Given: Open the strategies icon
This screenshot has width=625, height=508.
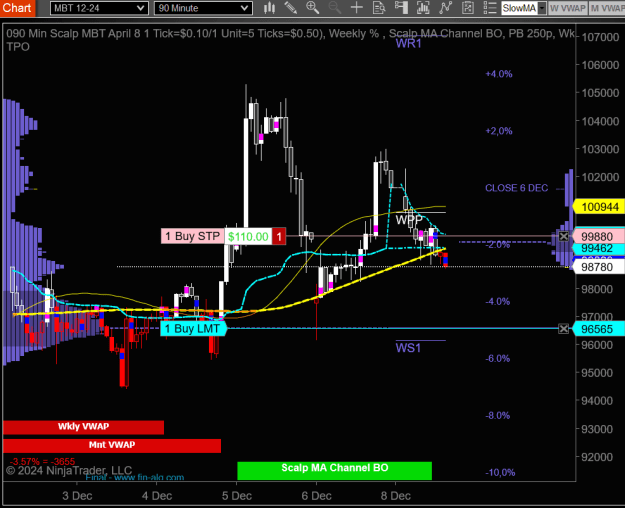Looking at the screenshot, I should pyautogui.click(x=468, y=8).
